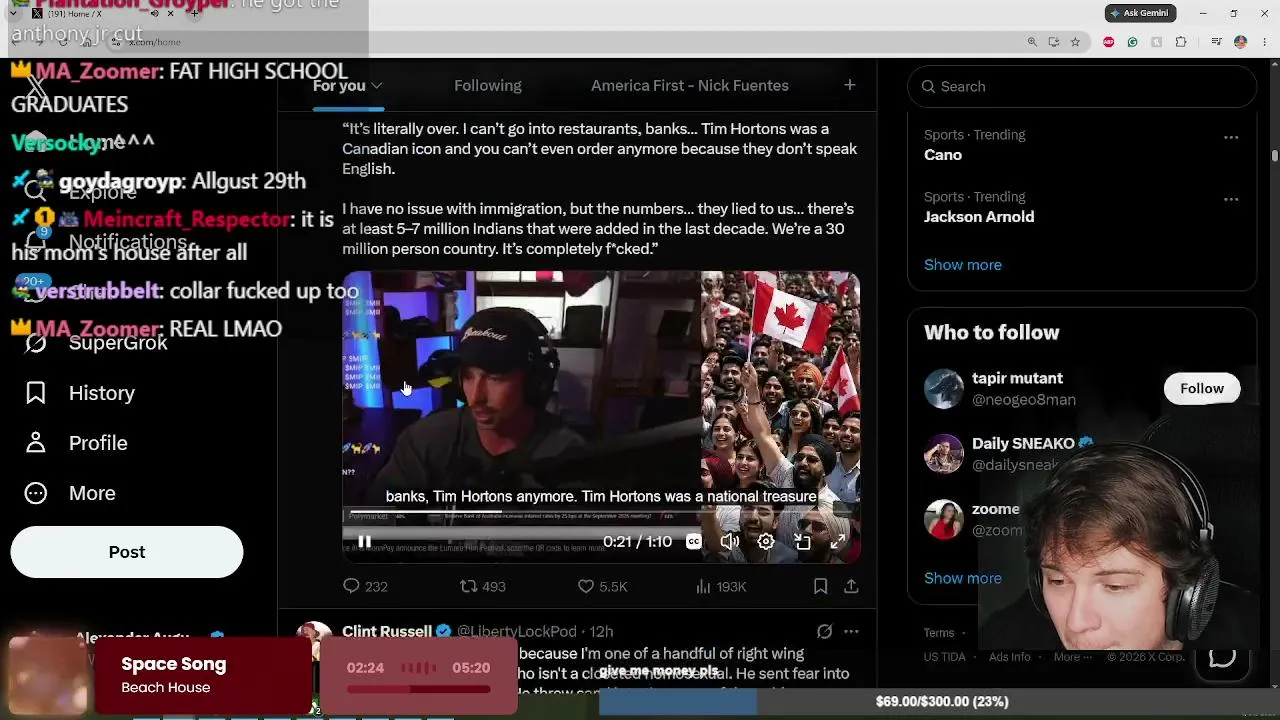Click the install app icon in address bar
The width and height of the screenshot is (1280, 720).
click(x=1054, y=42)
